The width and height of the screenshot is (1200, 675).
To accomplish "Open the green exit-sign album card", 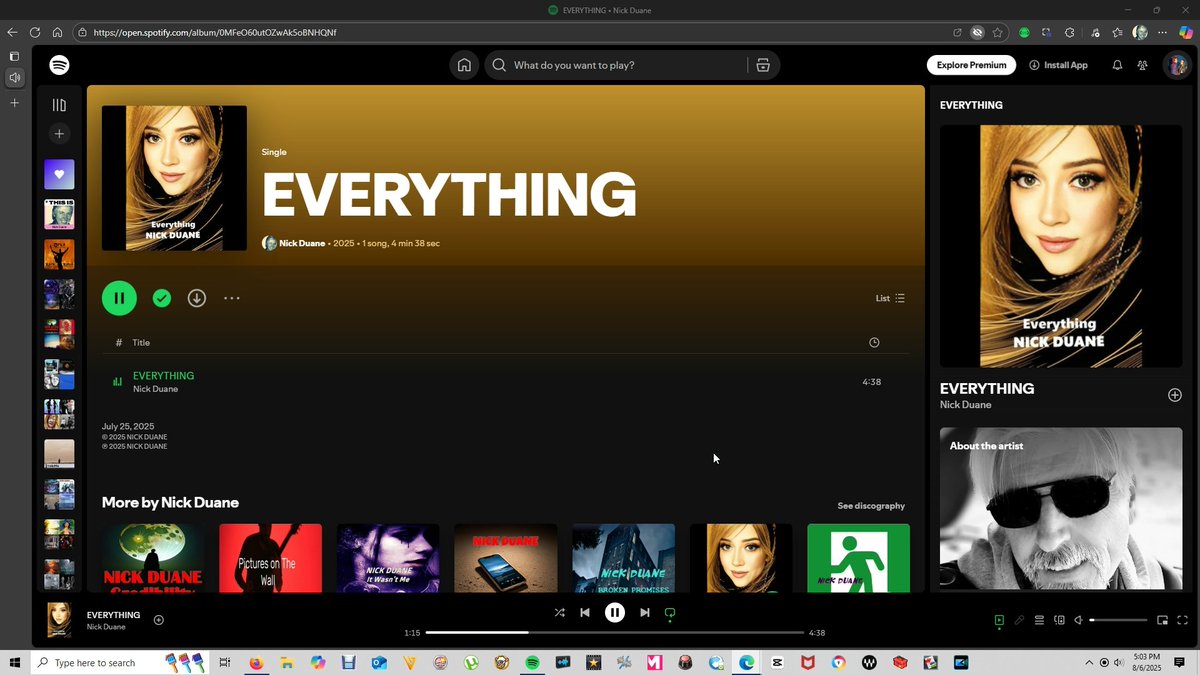I will tap(859, 558).
